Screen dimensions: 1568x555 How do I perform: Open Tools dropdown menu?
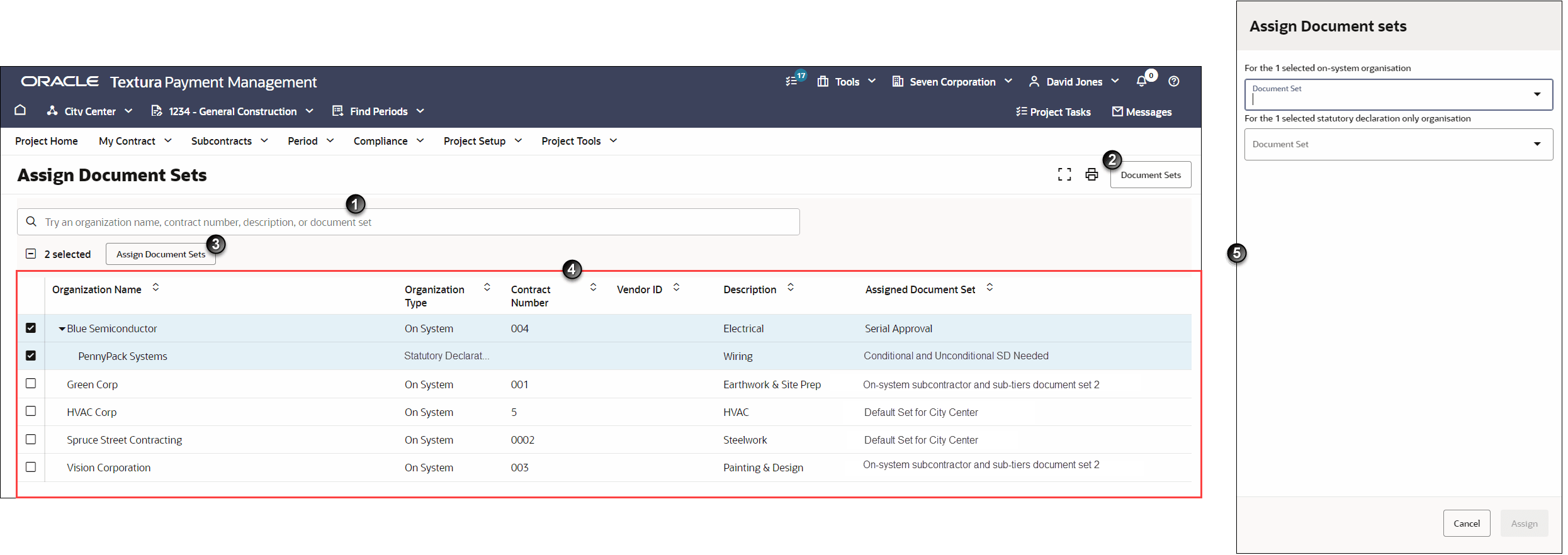pyautogui.click(x=847, y=81)
